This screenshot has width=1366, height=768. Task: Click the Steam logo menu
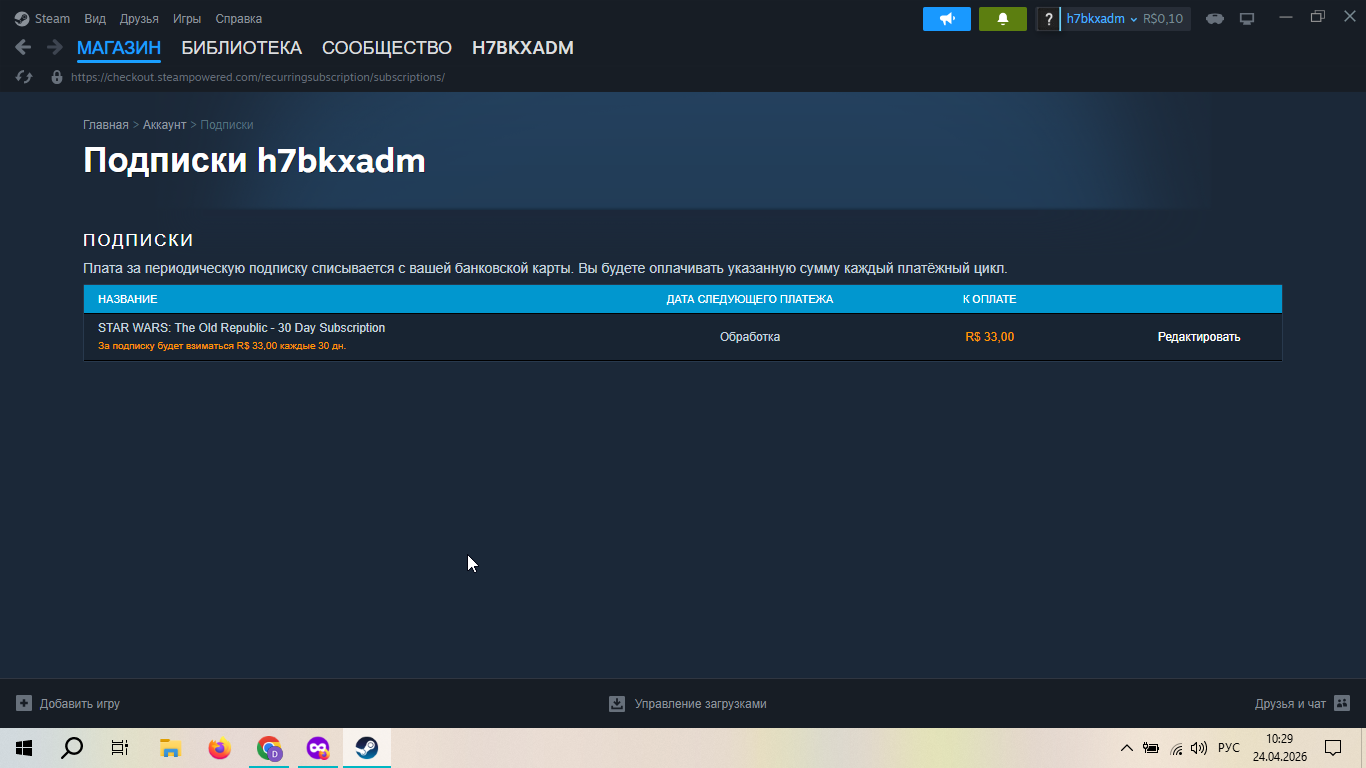click(x=42, y=19)
